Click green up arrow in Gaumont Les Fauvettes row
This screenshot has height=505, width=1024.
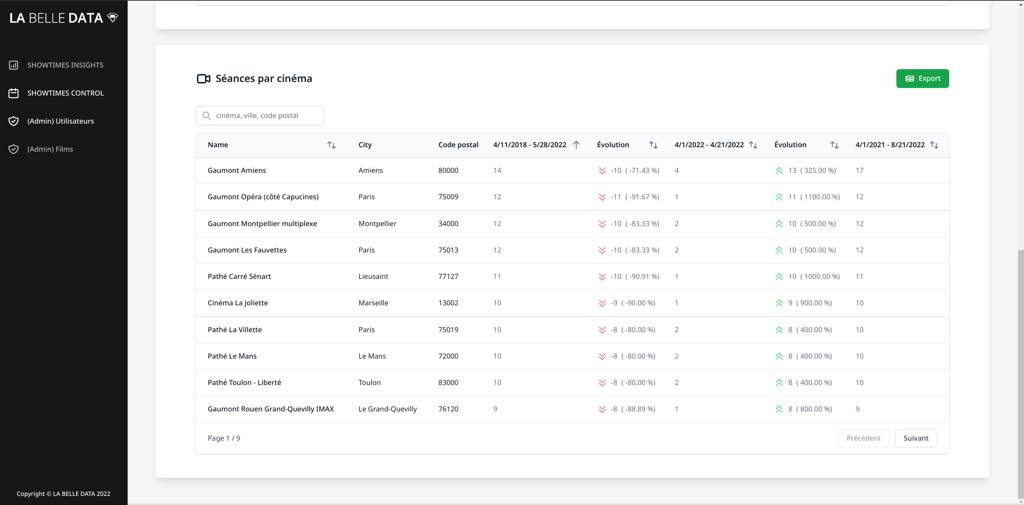point(779,250)
